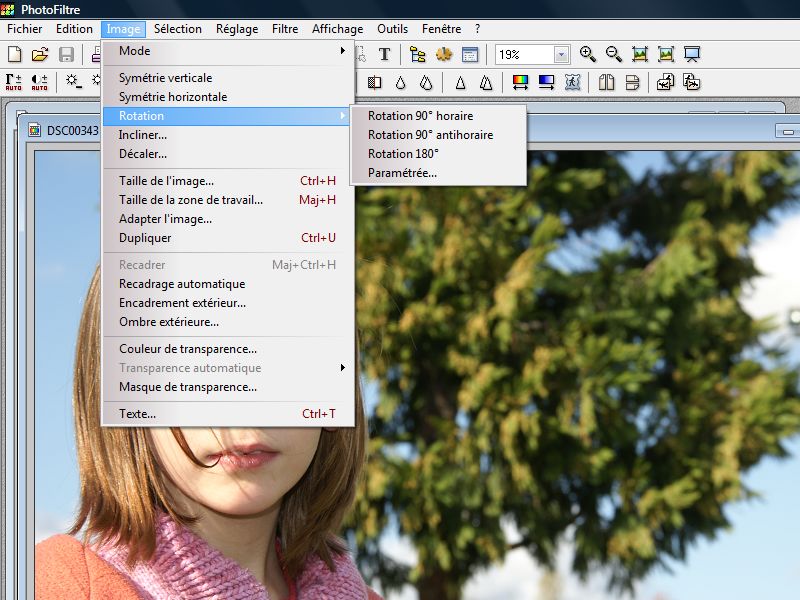
Task: Open the Affichage menu
Action: pyautogui.click(x=337, y=29)
